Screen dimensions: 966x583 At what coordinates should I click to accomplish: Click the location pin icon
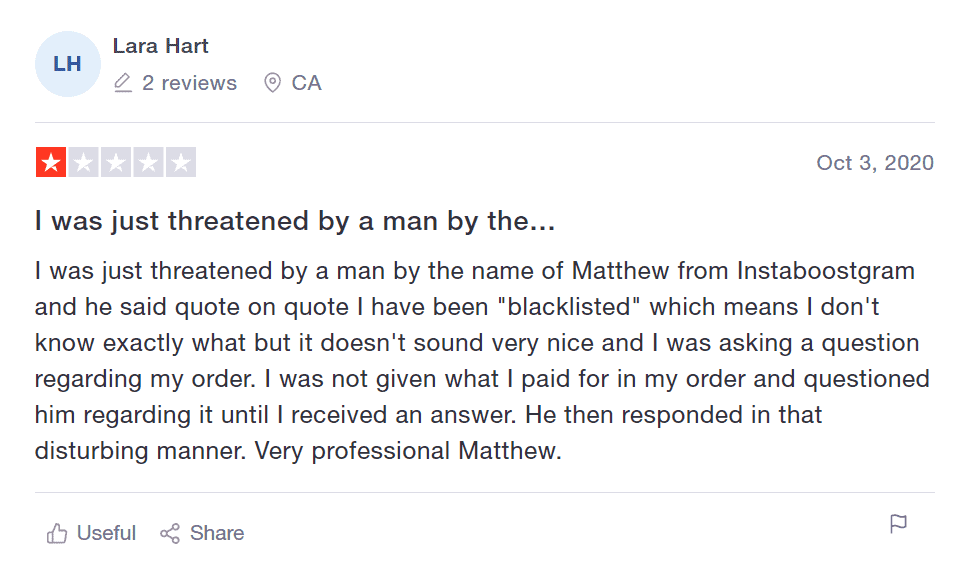[x=272, y=83]
